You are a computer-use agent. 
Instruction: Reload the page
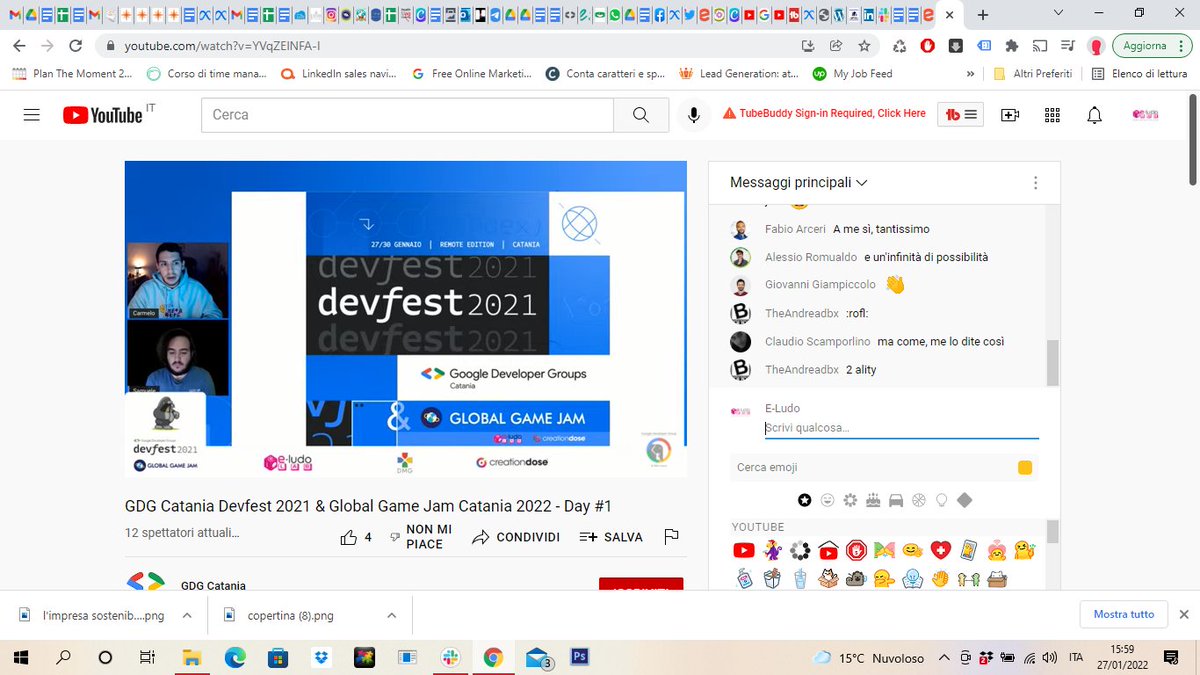tap(75, 46)
